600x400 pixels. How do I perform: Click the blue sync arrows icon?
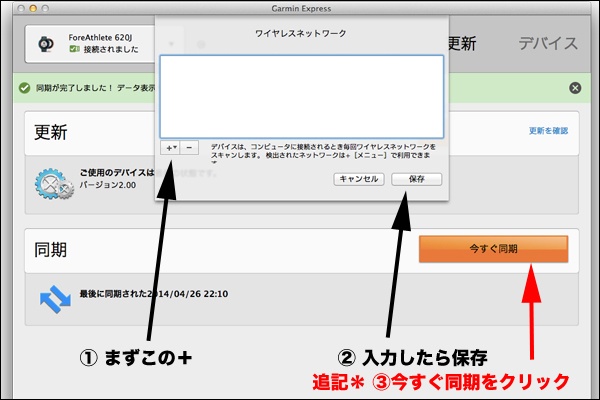click(x=55, y=299)
